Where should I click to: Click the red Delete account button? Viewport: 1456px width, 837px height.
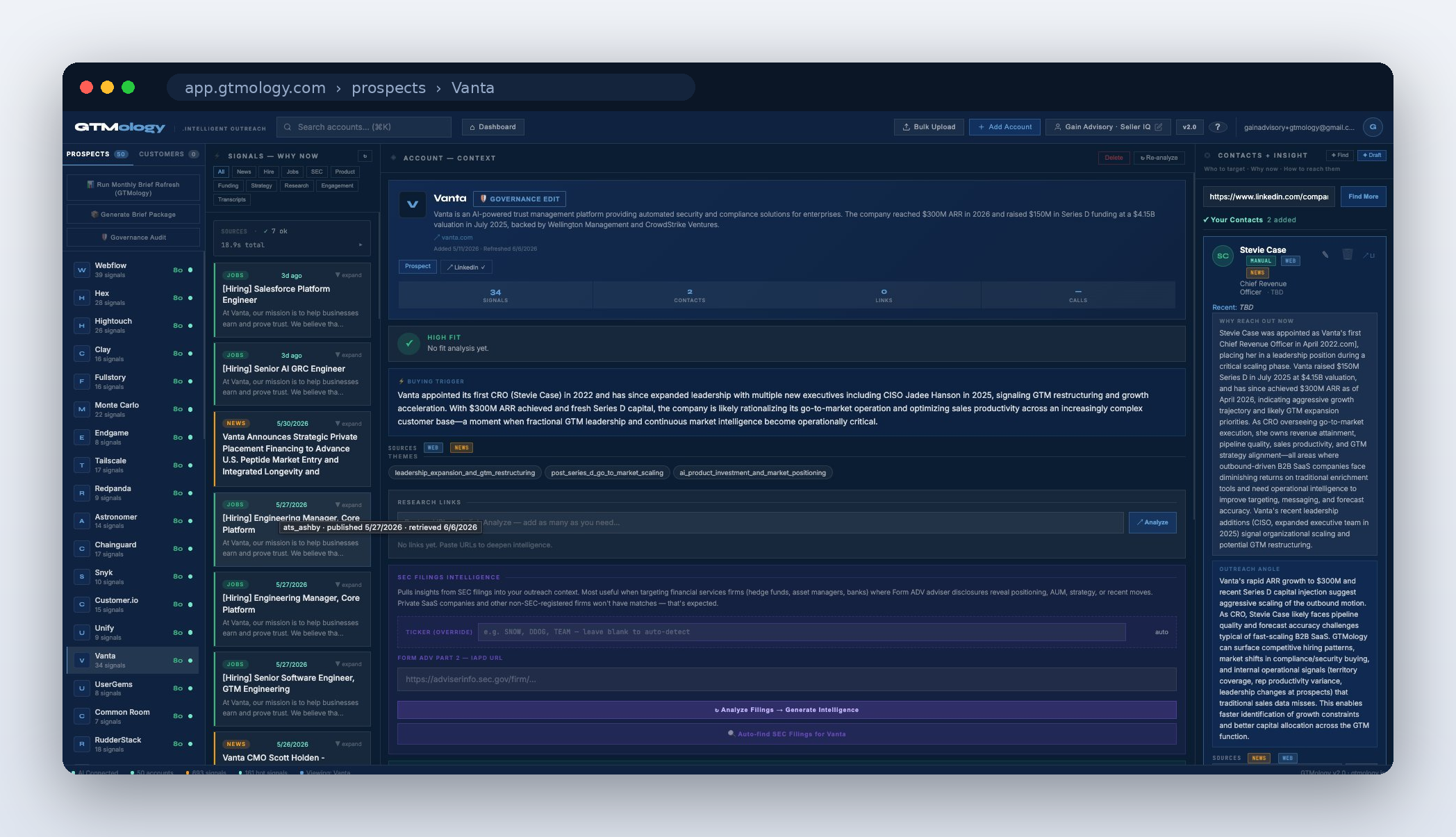1114,158
